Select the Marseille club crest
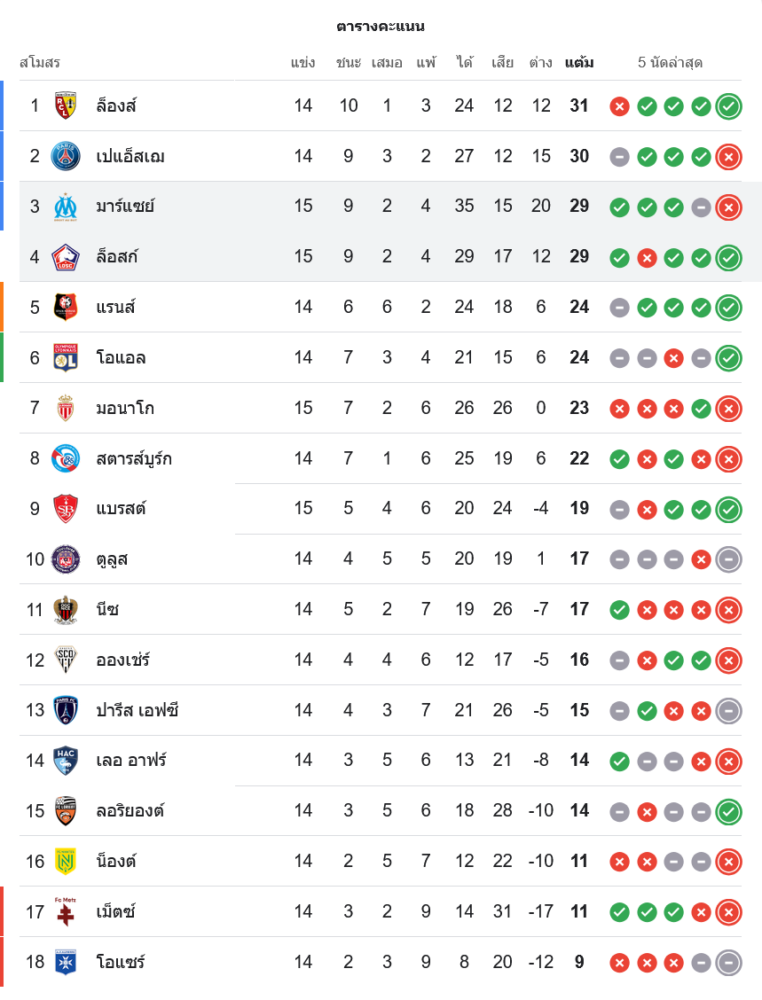The width and height of the screenshot is (762, 1000). tap(65, 206)
